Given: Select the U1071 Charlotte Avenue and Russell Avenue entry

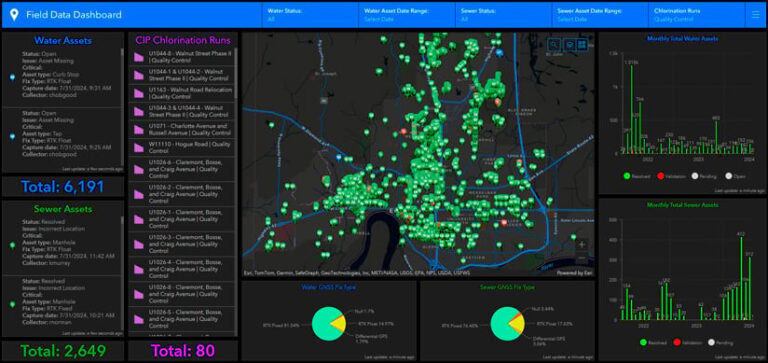Looking at the screenshot, I should [181, 129].
